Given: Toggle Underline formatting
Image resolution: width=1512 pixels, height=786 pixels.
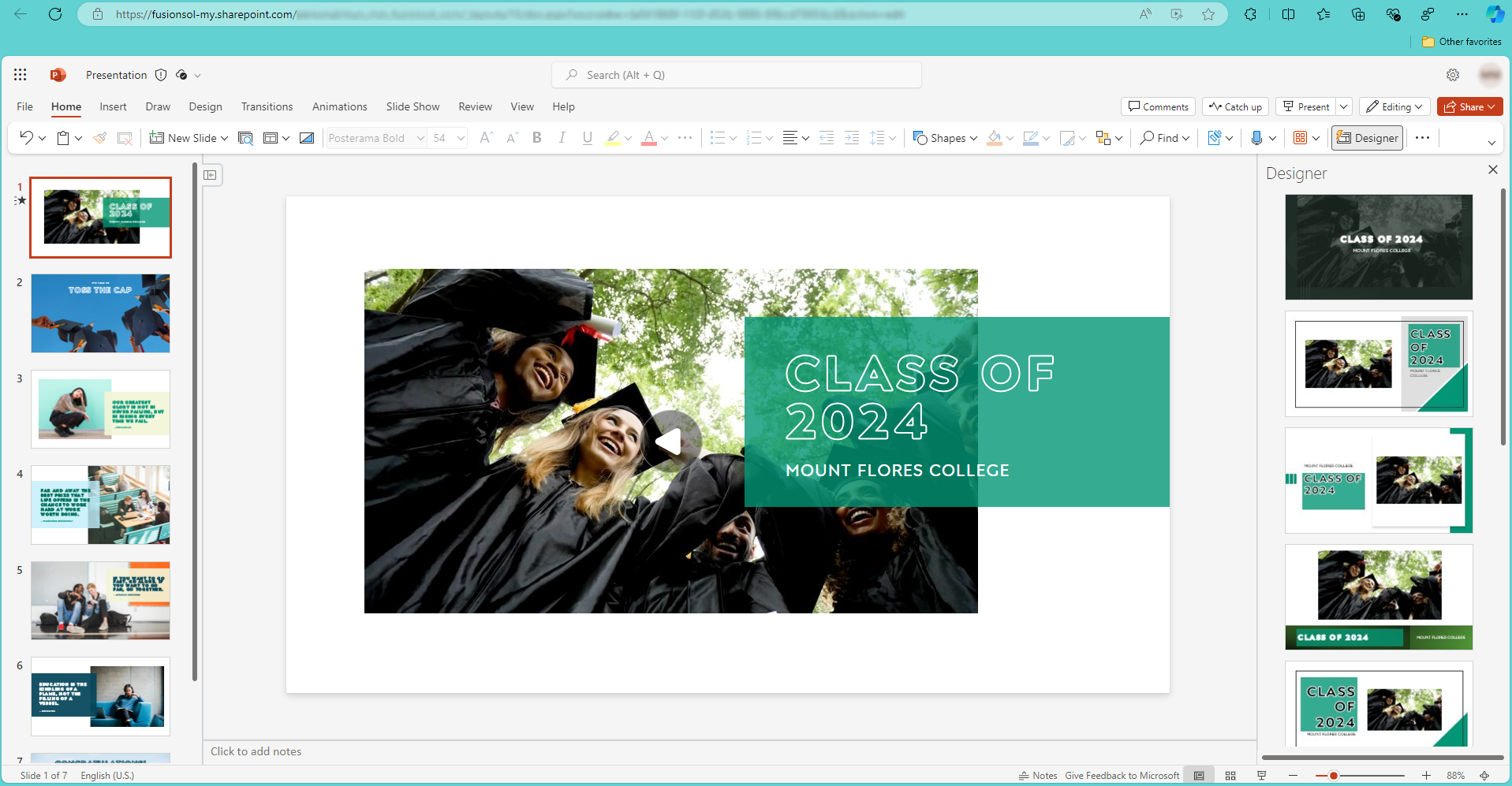Looking at the screenshot, I should coord(588,138).
